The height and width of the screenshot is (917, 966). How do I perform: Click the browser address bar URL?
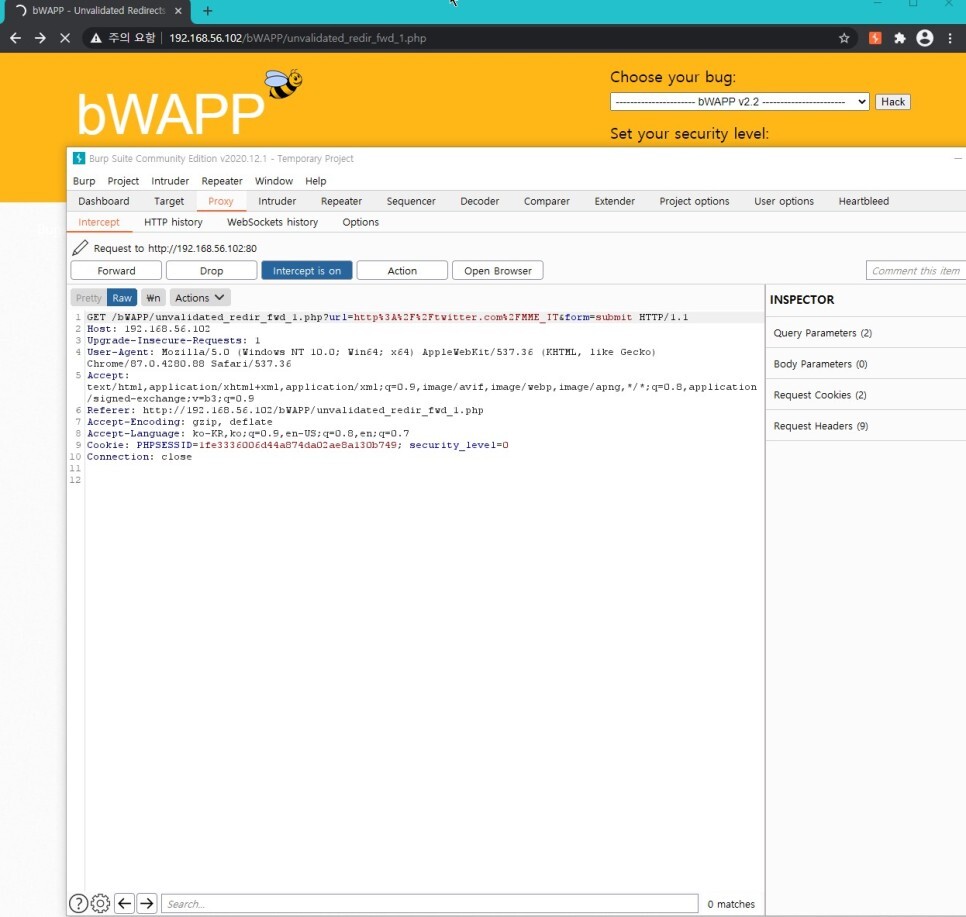(x=298, y=38)
